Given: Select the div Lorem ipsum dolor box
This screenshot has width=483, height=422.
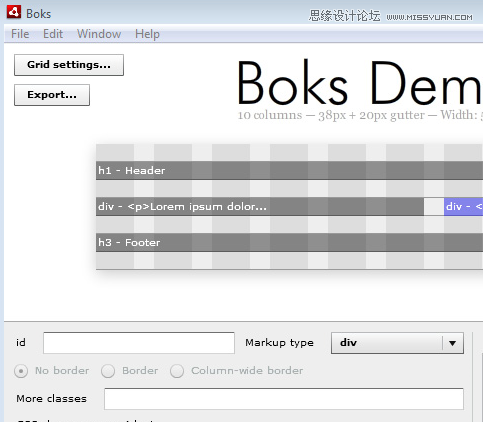Looking at the screenshot, I should 260,206.
